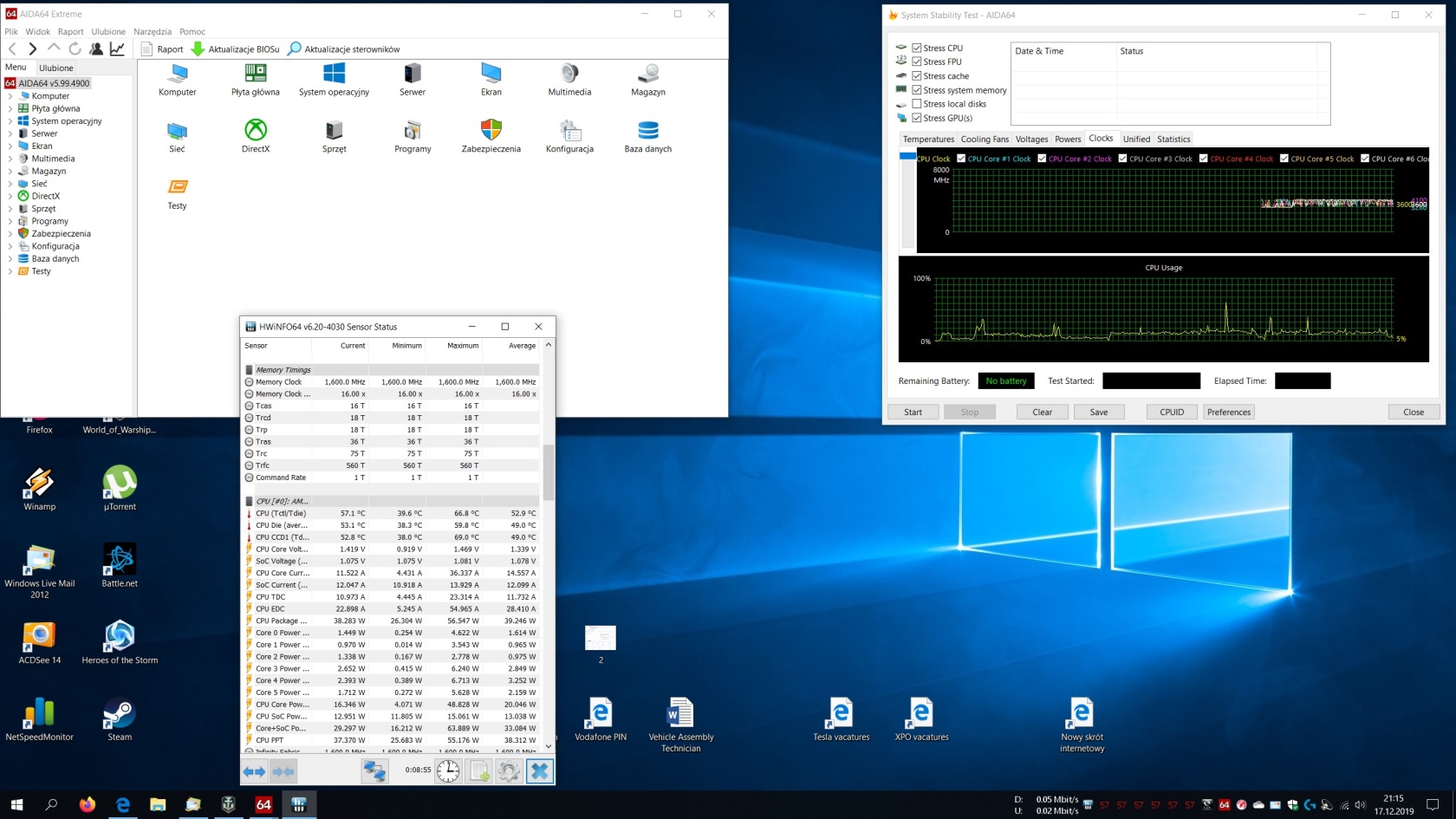Viewport: 1456px width, 819px height.
Task: Open the Narzędzia menu
Action: 153,32
